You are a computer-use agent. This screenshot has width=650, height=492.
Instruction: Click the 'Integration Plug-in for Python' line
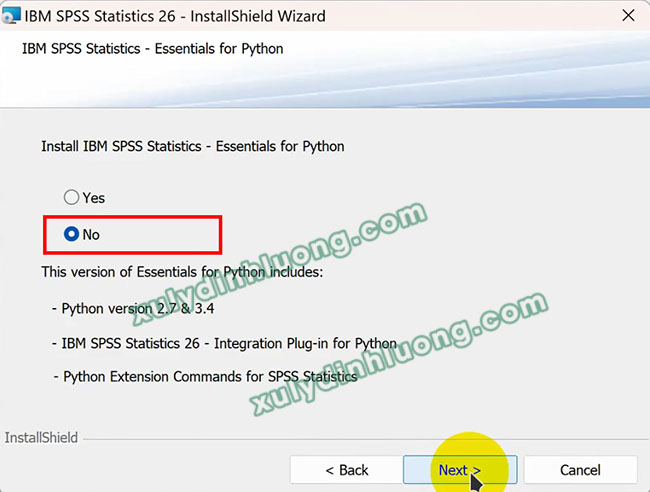(x=224, y=343)
